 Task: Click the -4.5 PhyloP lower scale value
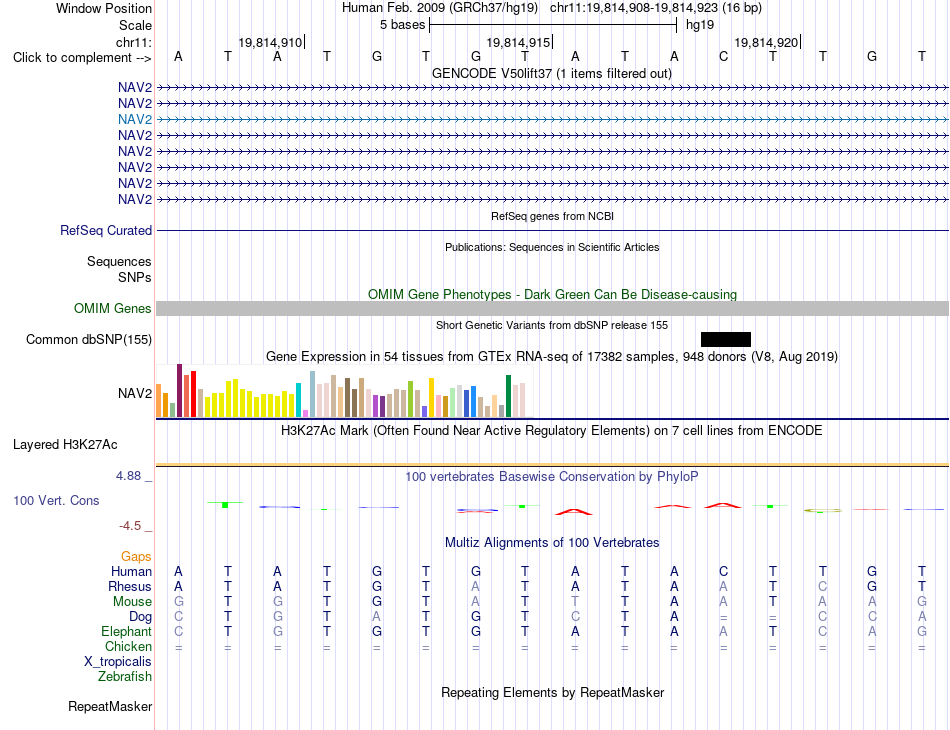[x=130, y=526]
